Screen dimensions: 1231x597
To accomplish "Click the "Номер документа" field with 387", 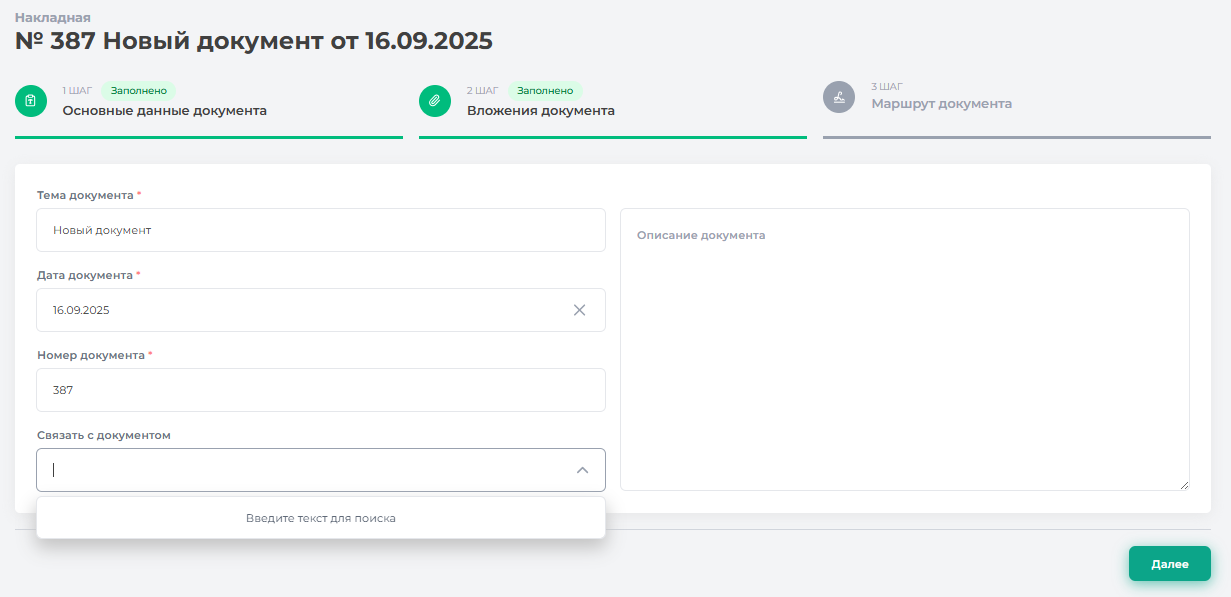I will click(320, 390).
